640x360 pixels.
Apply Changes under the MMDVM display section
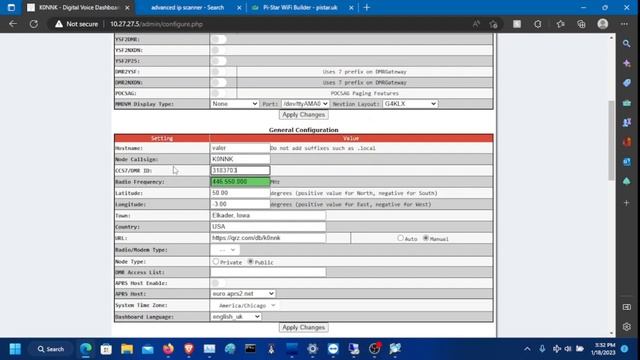[304, 115]
